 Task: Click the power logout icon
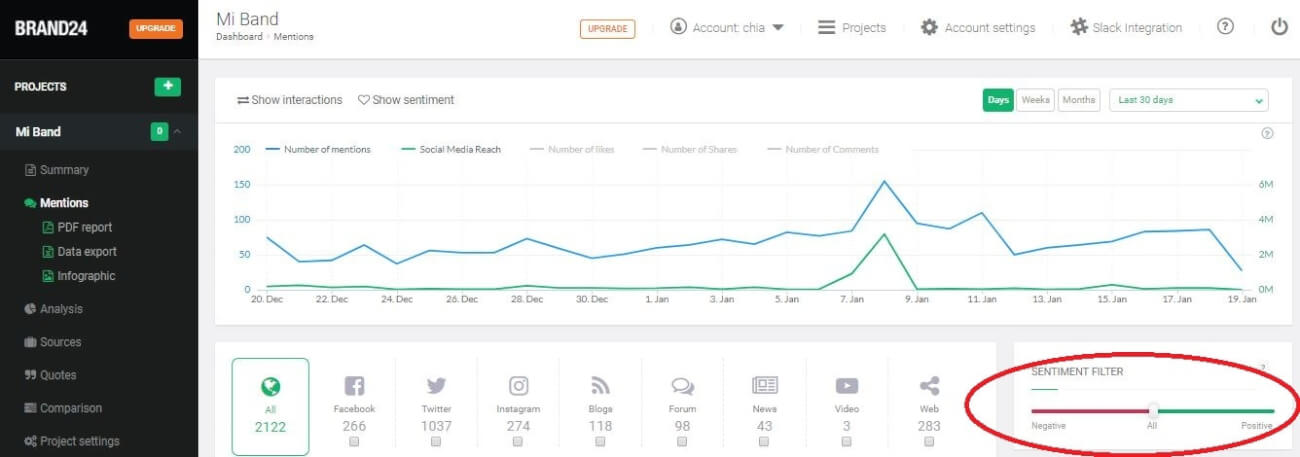coord(1279,27)
